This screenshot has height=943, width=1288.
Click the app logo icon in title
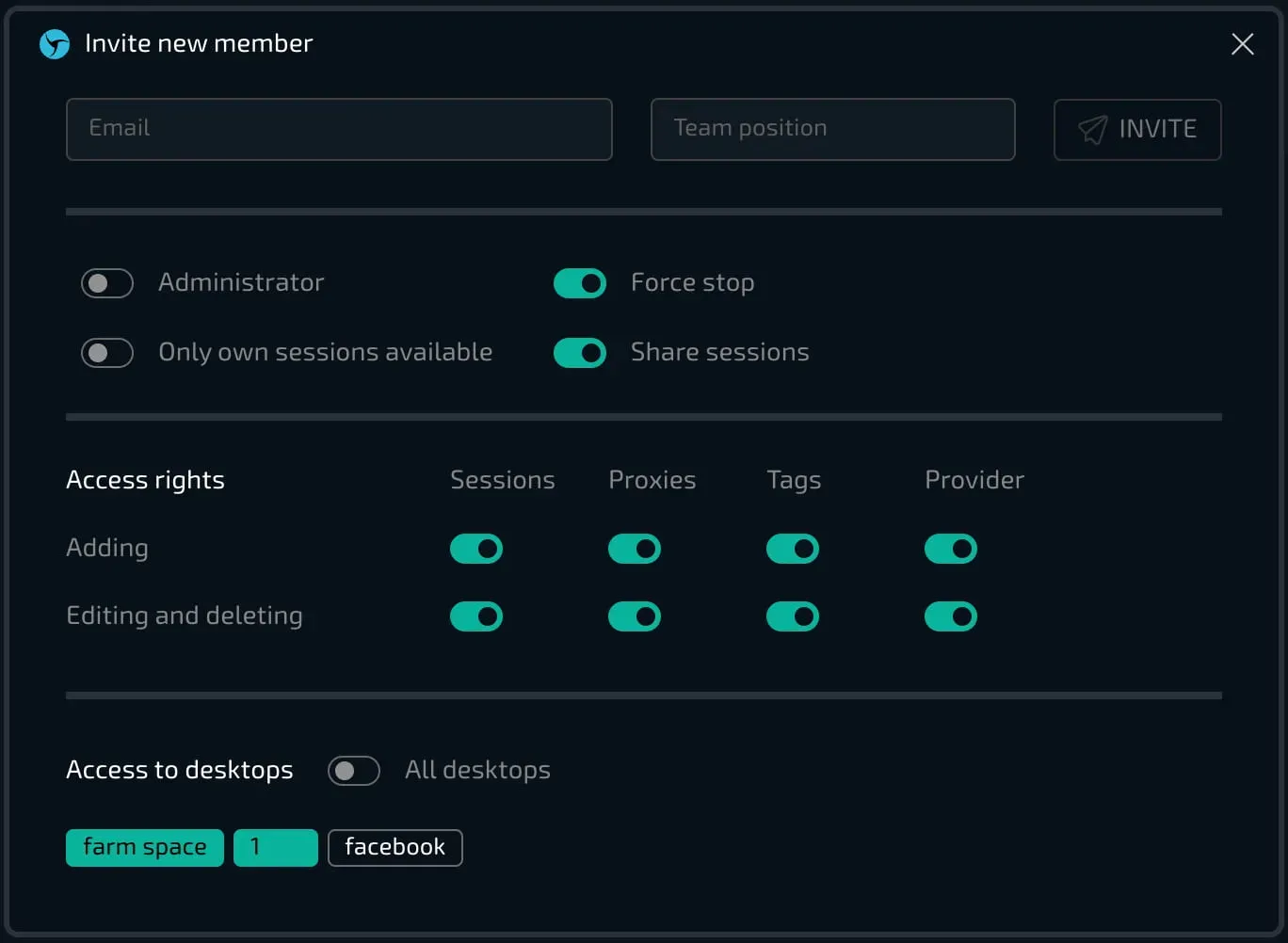point(55,44)
